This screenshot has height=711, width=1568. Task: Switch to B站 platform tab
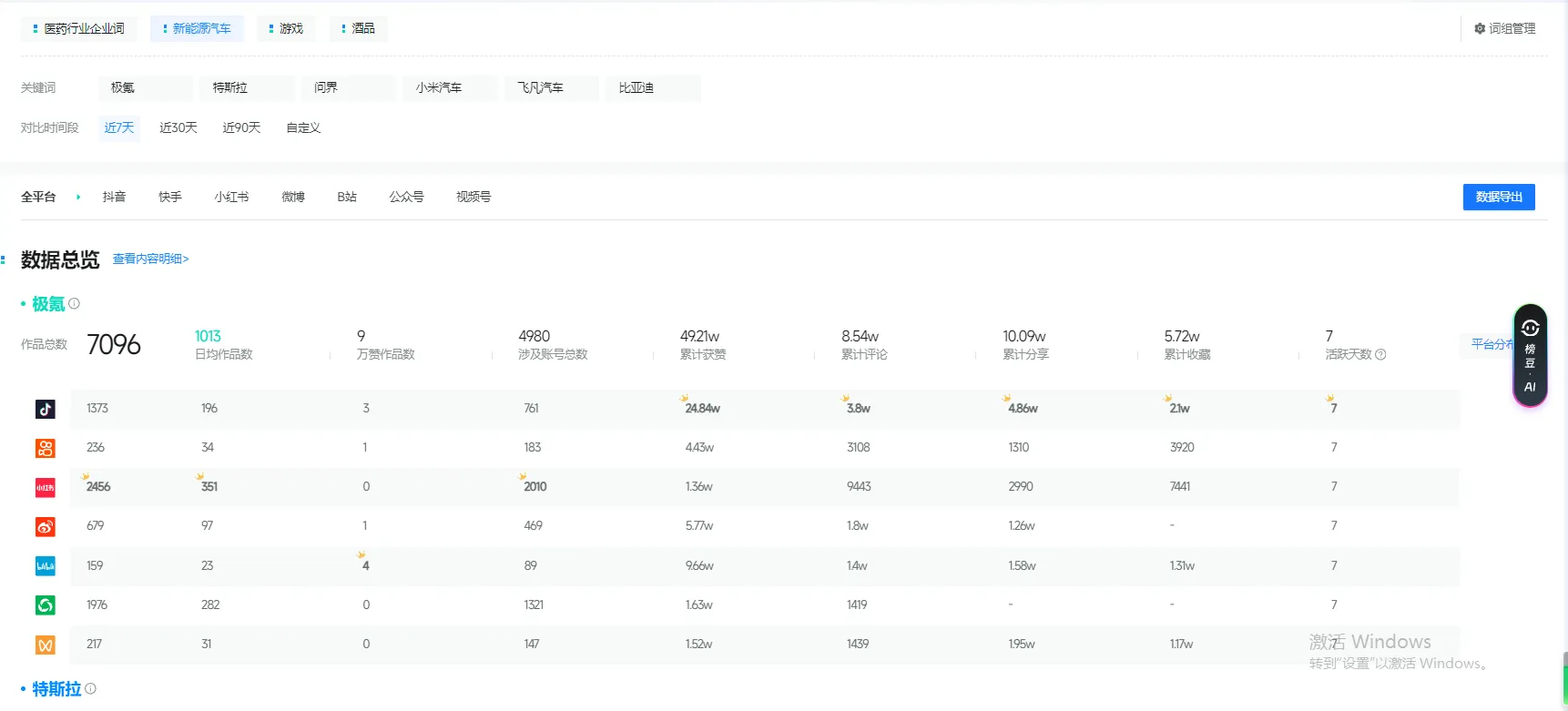click(347, 197)
